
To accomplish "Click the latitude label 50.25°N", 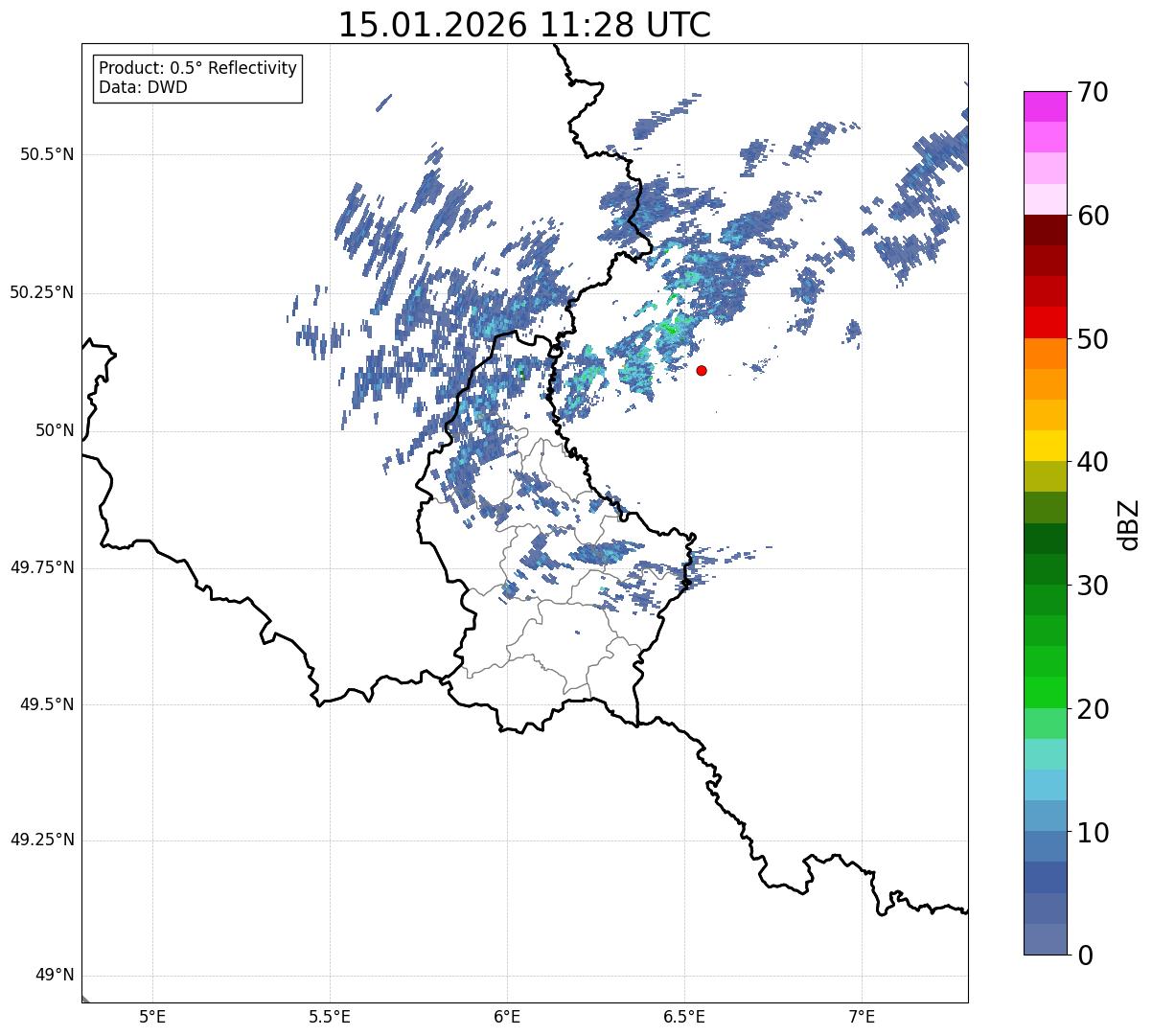I will (42, 292).
